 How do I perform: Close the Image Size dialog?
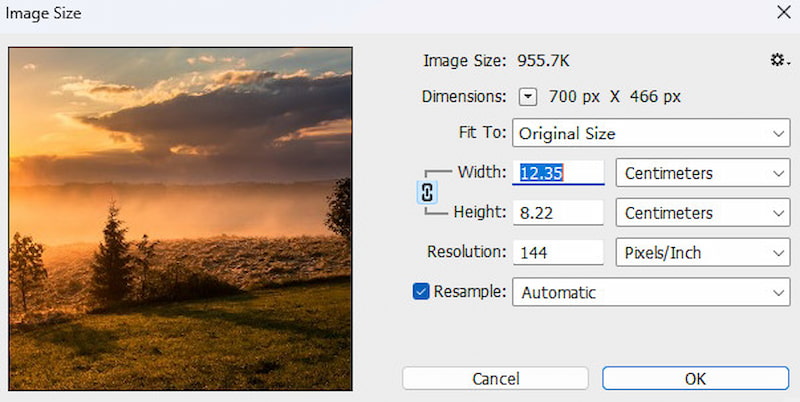tap(784, 12)
